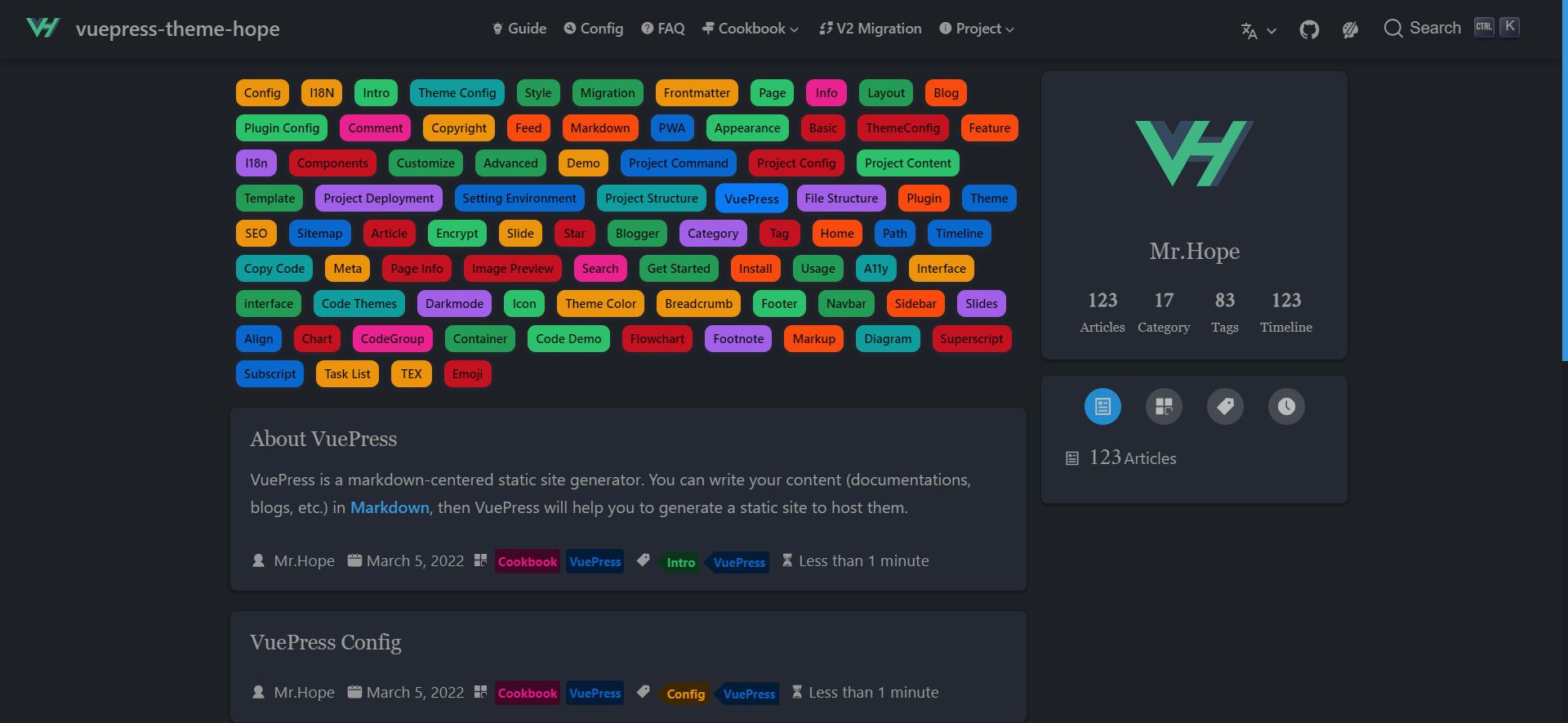Screen dimensions: 1568x723
Task: Select the Plugin Config tag
Action: (x=282, y=128)
